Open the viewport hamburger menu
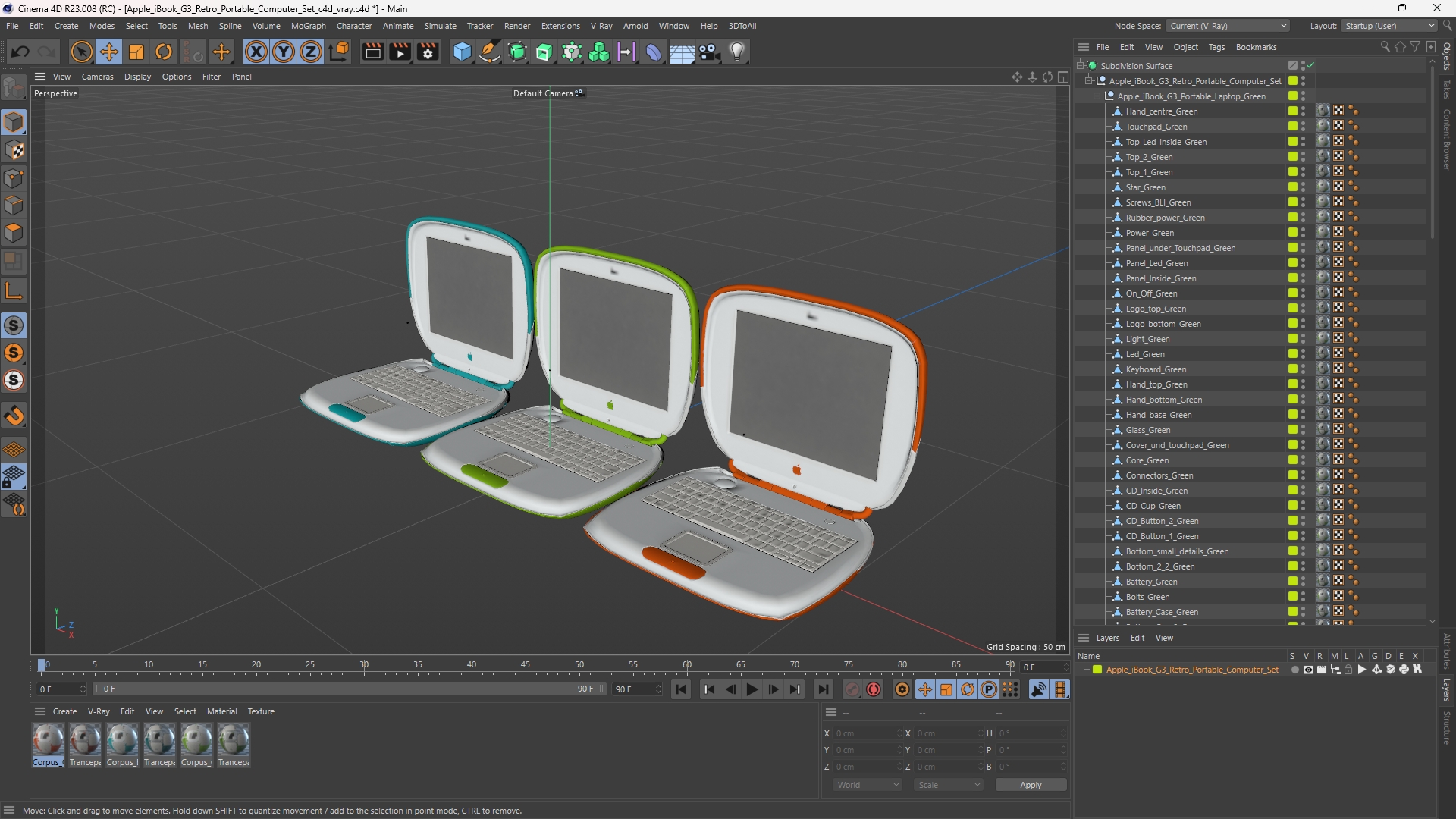Image resolution: width=1456 pixels, height=819 pixels. tap(40, 77)
